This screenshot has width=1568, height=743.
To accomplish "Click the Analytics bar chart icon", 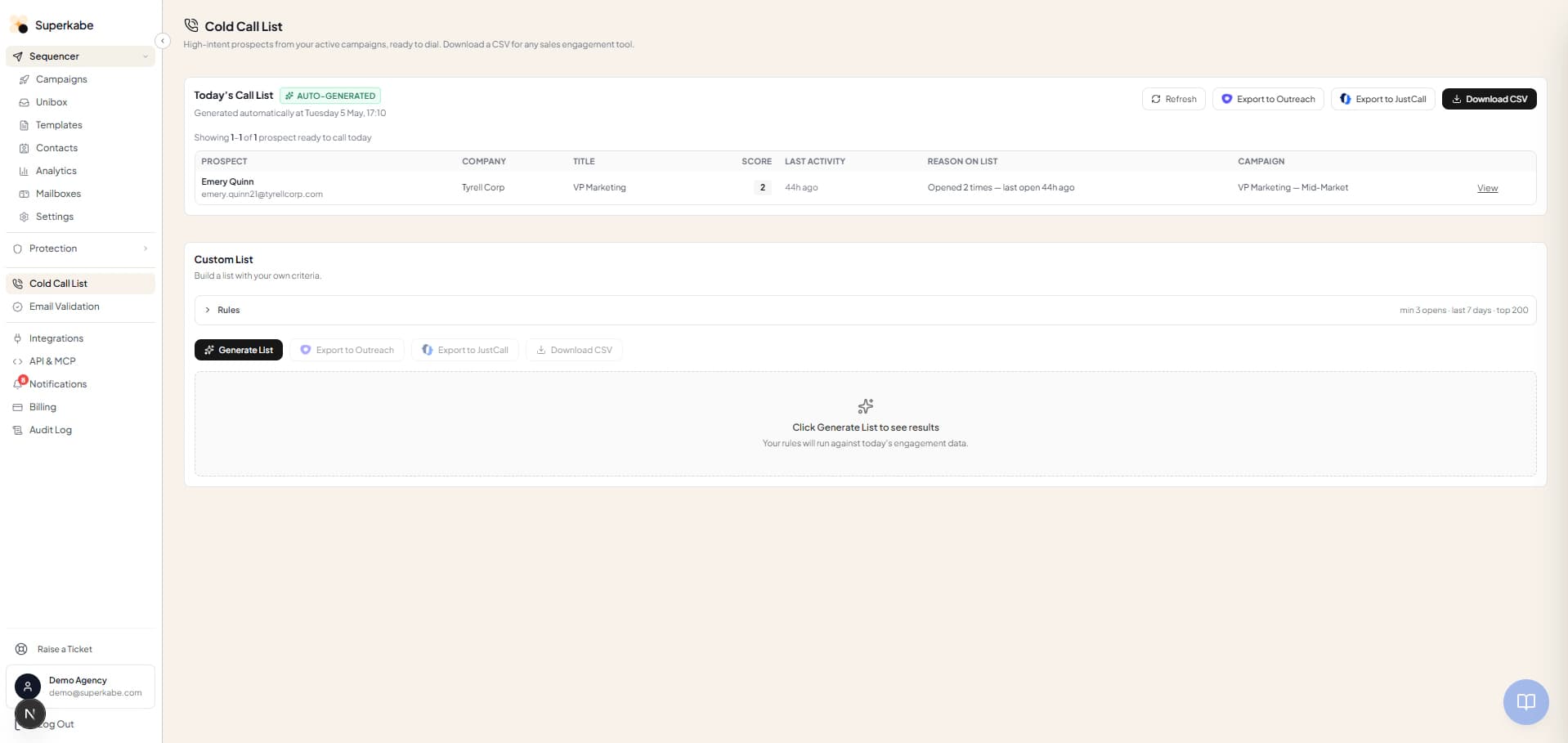I will (24, 171).
